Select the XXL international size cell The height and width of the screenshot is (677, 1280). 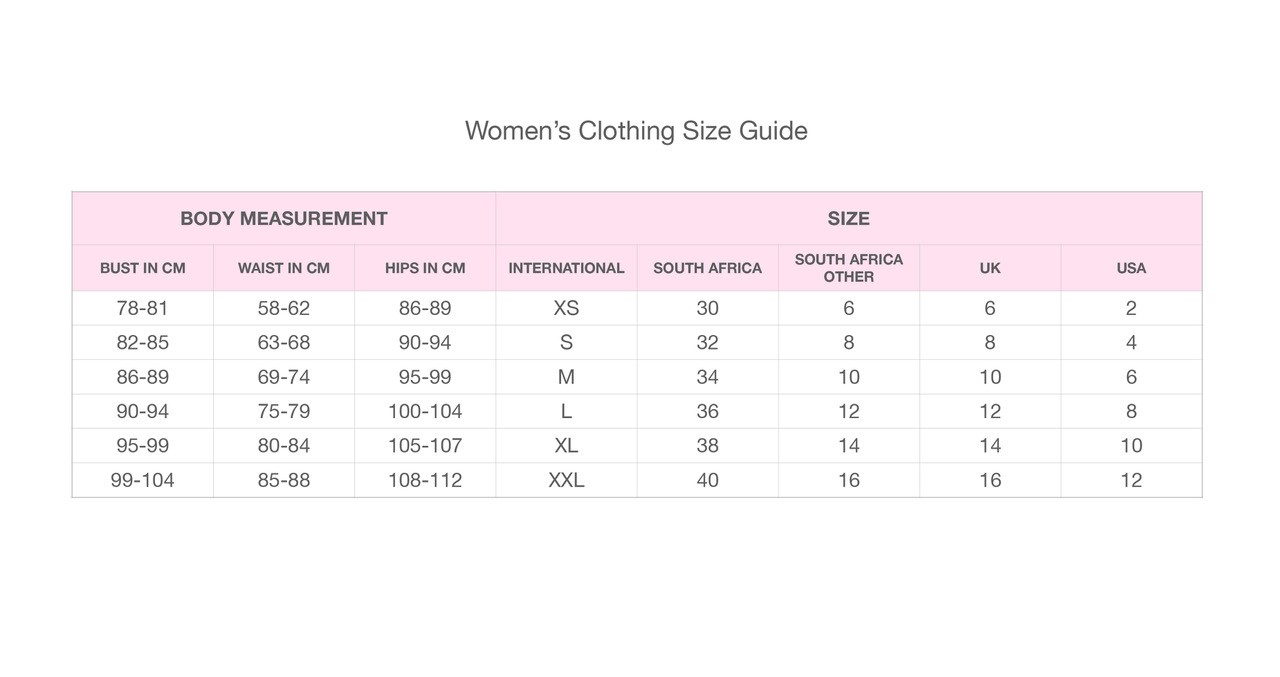point(566,480)
